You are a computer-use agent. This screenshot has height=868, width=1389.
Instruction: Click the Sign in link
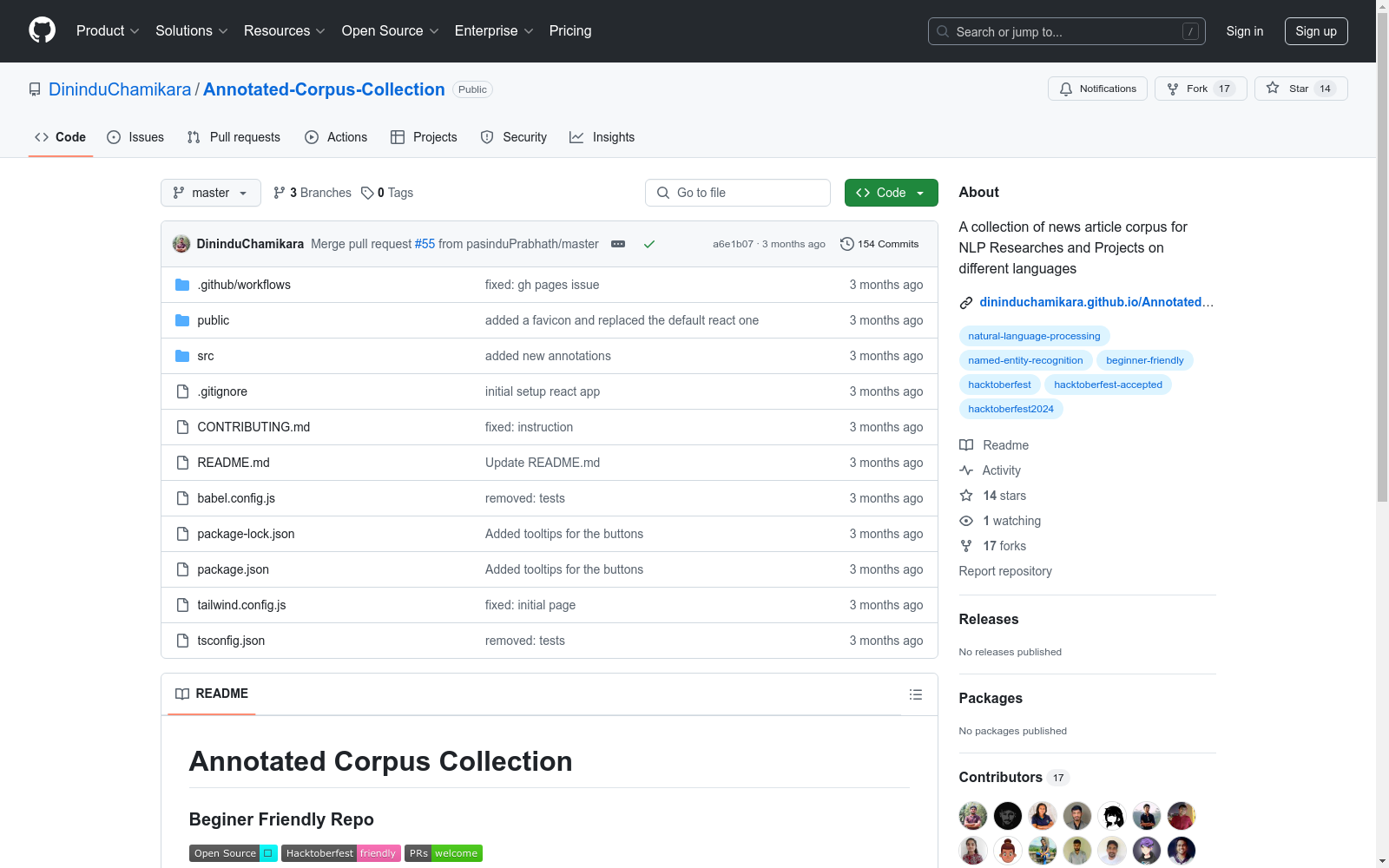[1245, 31]
